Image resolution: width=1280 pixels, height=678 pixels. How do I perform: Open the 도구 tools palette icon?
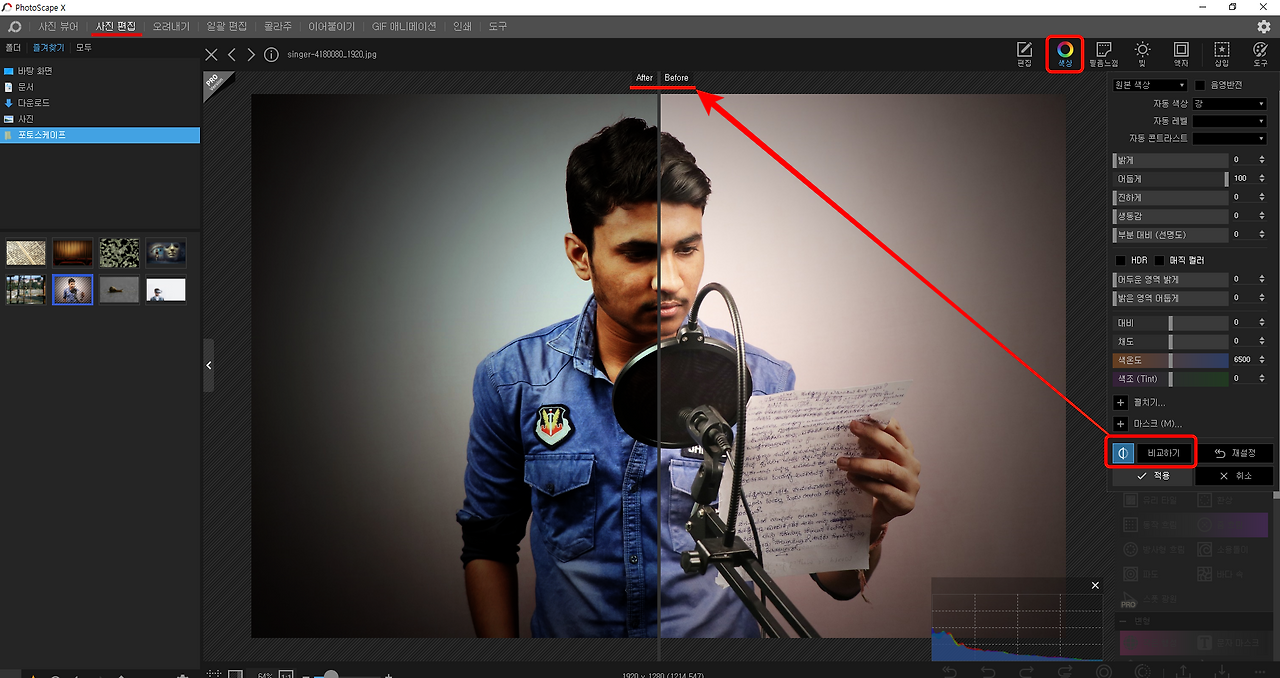click(x=1260, y=54)
